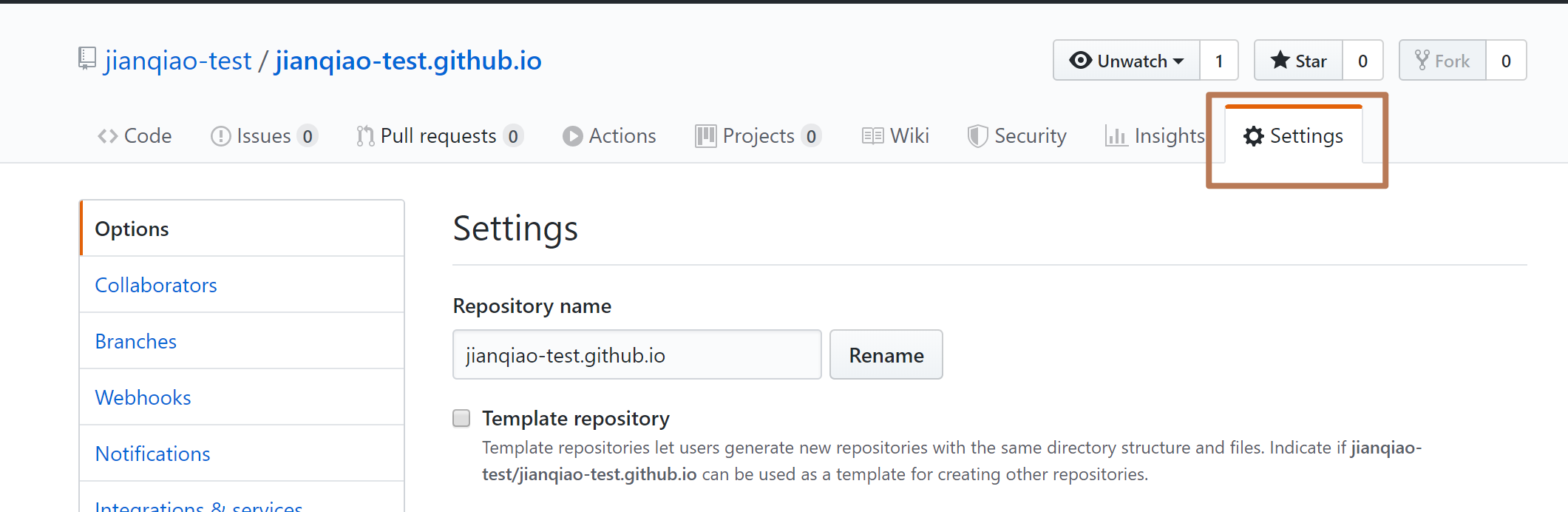Open Collaborators in the settings sidebar
The width and height of the screenshot is (1568, 512).
click(242, 285)
